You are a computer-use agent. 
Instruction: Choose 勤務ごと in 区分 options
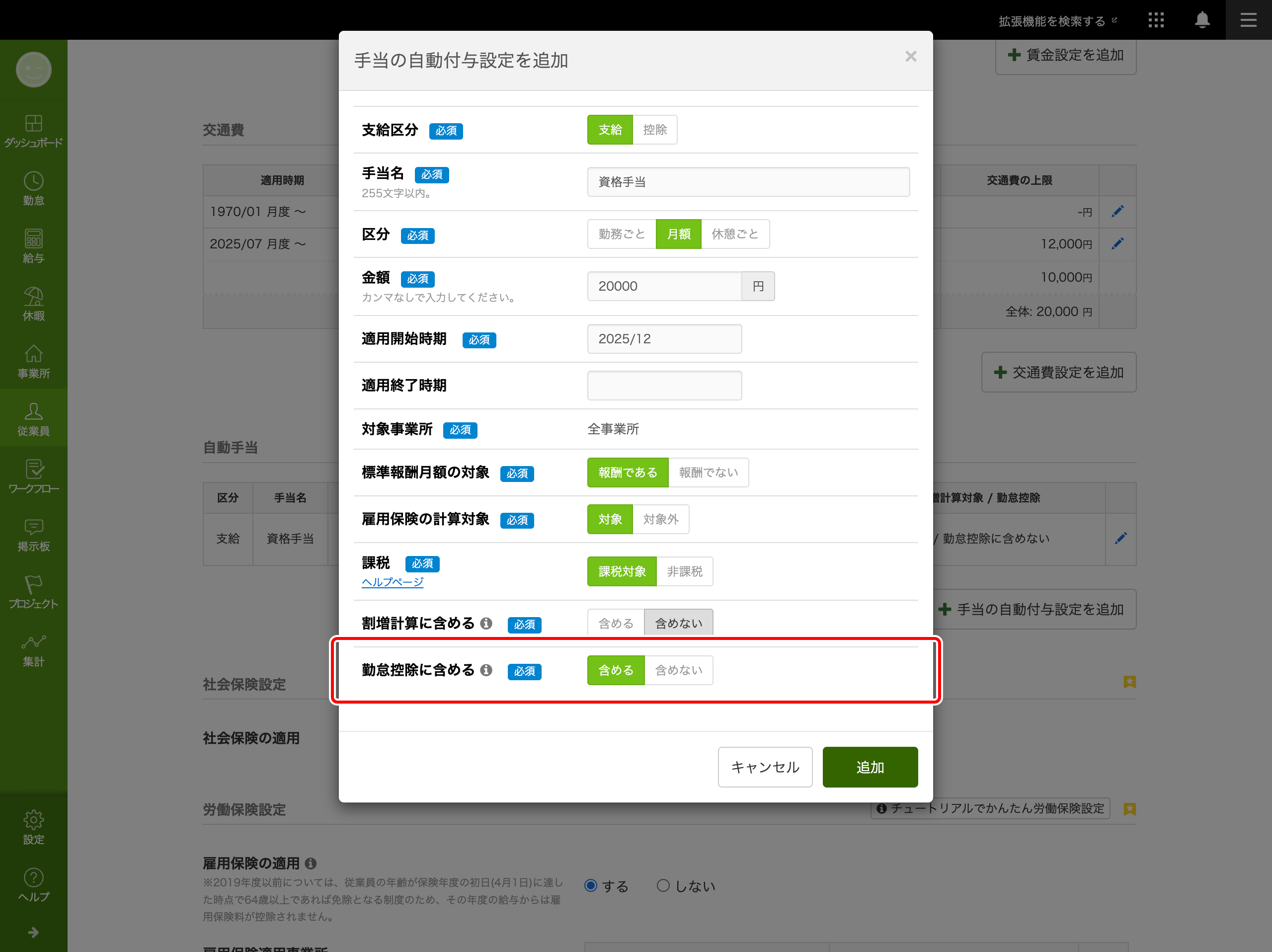click(x=621, y=234)
